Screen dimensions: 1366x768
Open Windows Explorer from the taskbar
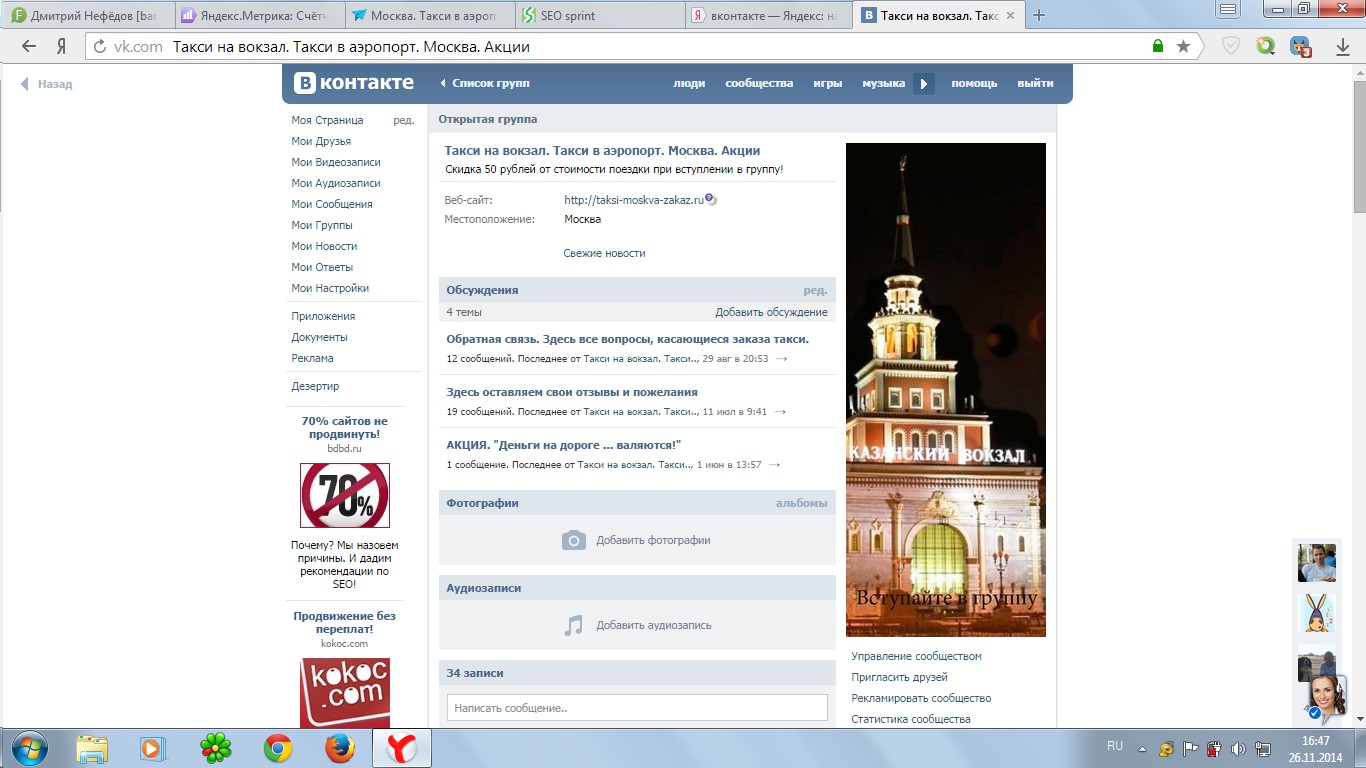click(92, 748)
